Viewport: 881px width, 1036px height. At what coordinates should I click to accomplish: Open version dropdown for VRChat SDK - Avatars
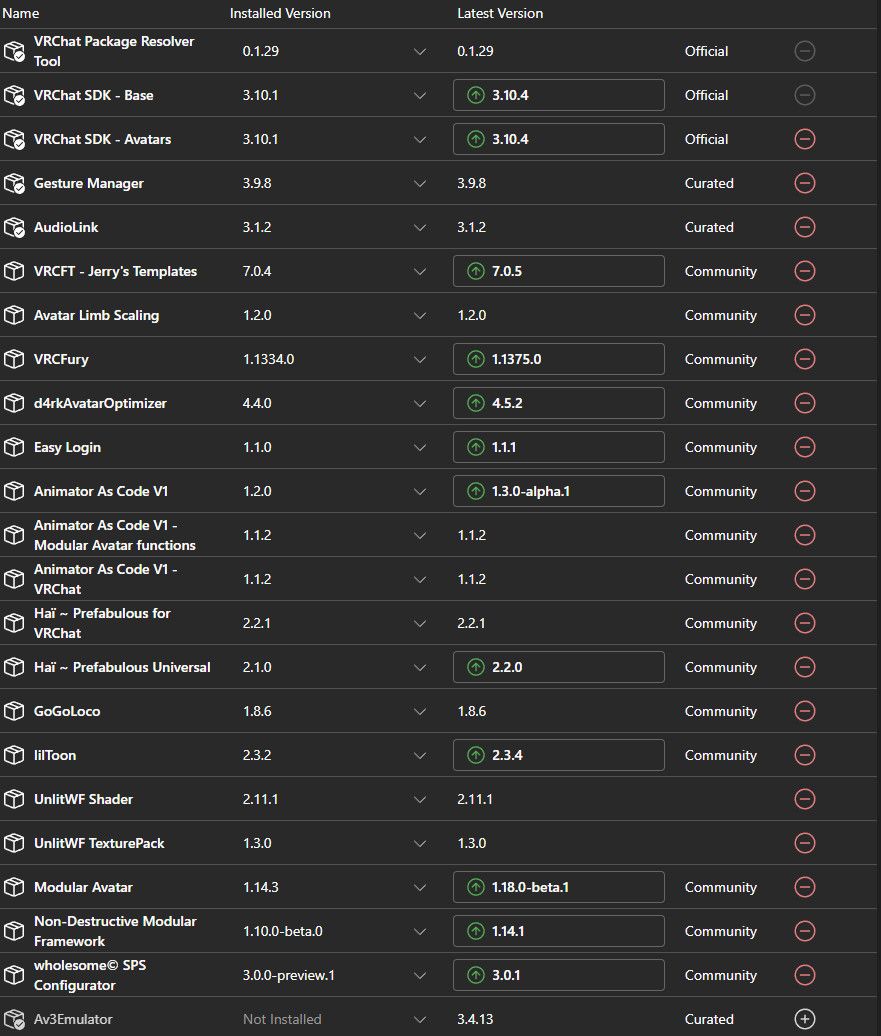point(420,139)
